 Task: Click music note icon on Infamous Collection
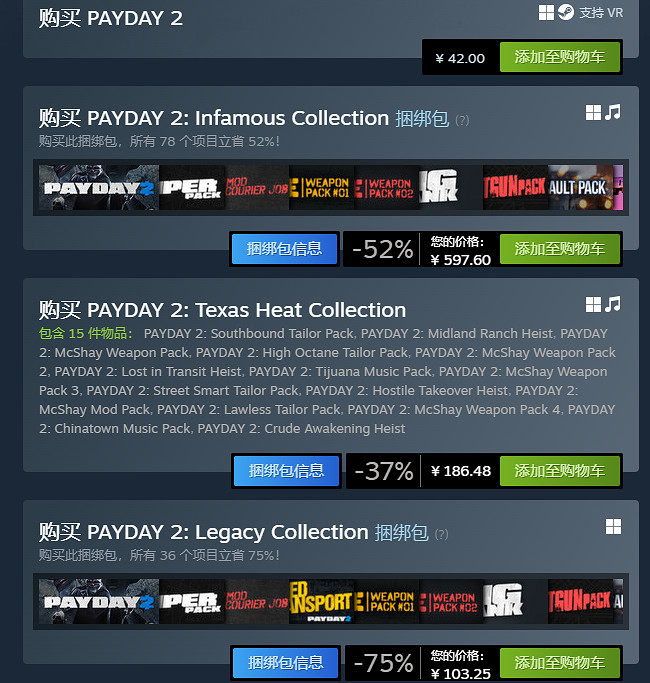point(613,112)
